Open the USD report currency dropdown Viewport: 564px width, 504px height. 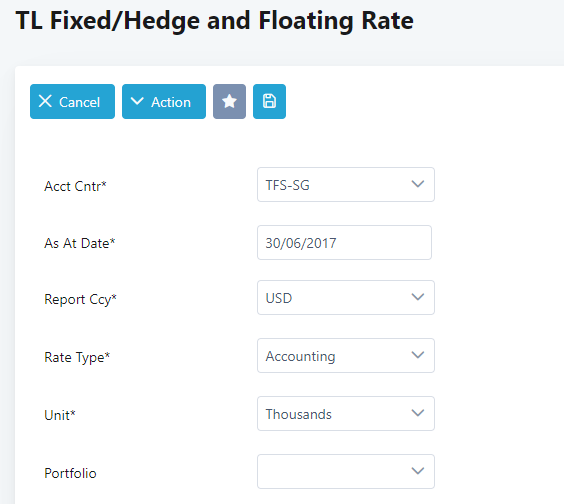click(x=346, y=298)
